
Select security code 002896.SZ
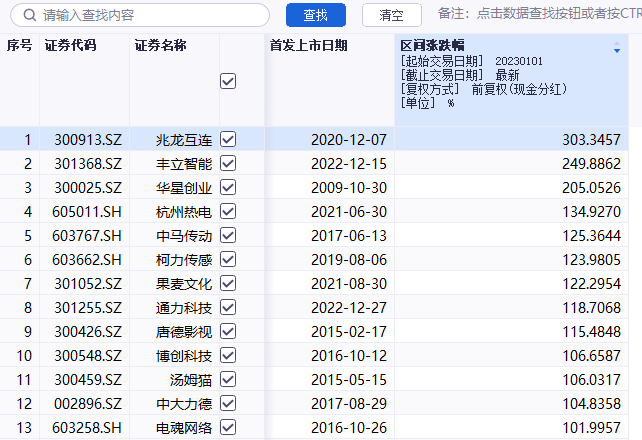coord(88,404)
